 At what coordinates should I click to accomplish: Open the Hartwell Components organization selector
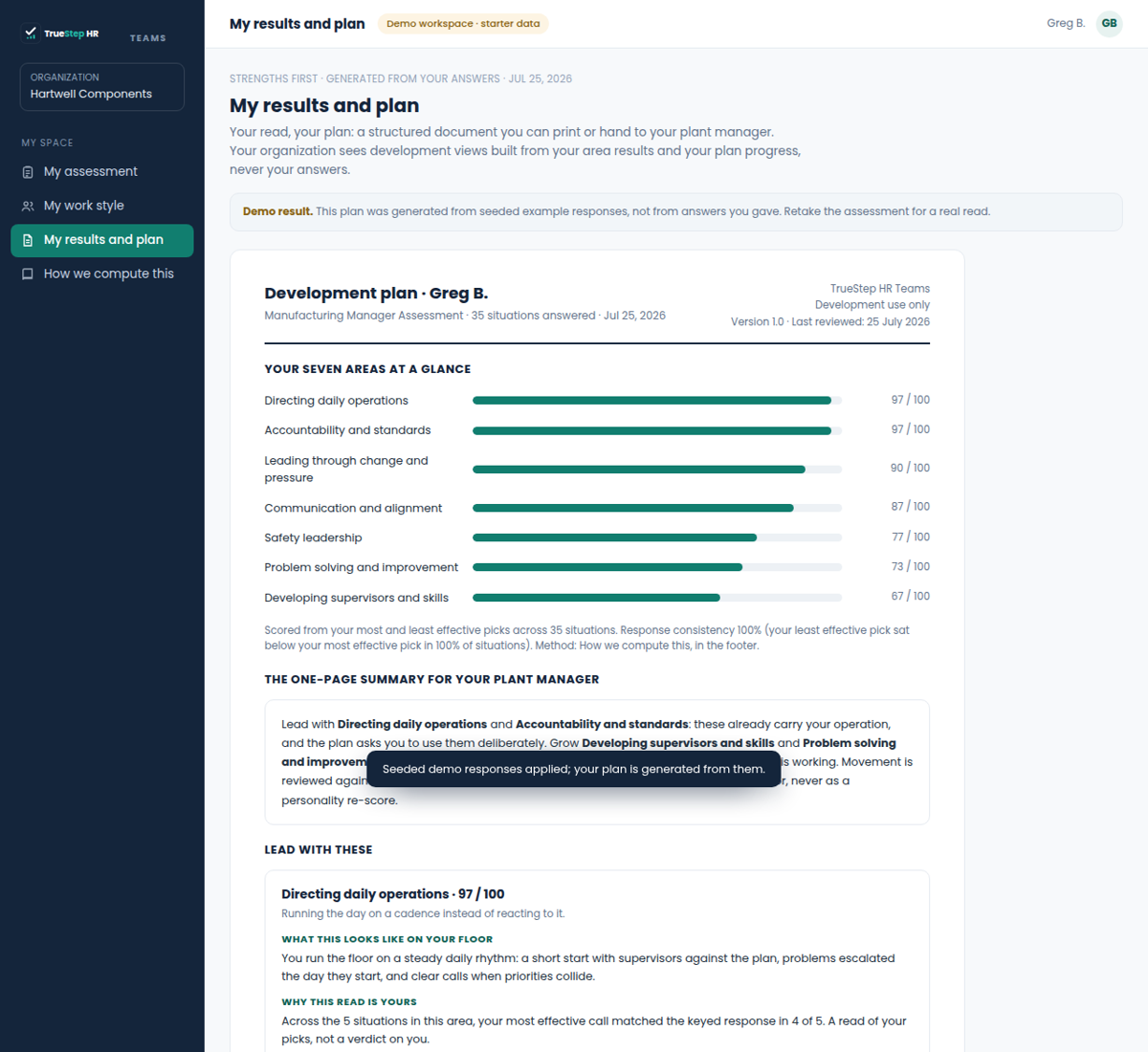(x=101, y=86)
